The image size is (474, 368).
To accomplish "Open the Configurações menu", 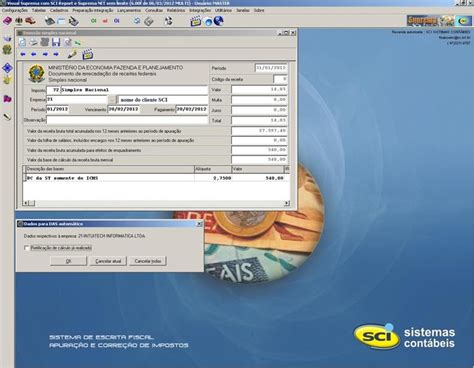I will pos(15,10).
